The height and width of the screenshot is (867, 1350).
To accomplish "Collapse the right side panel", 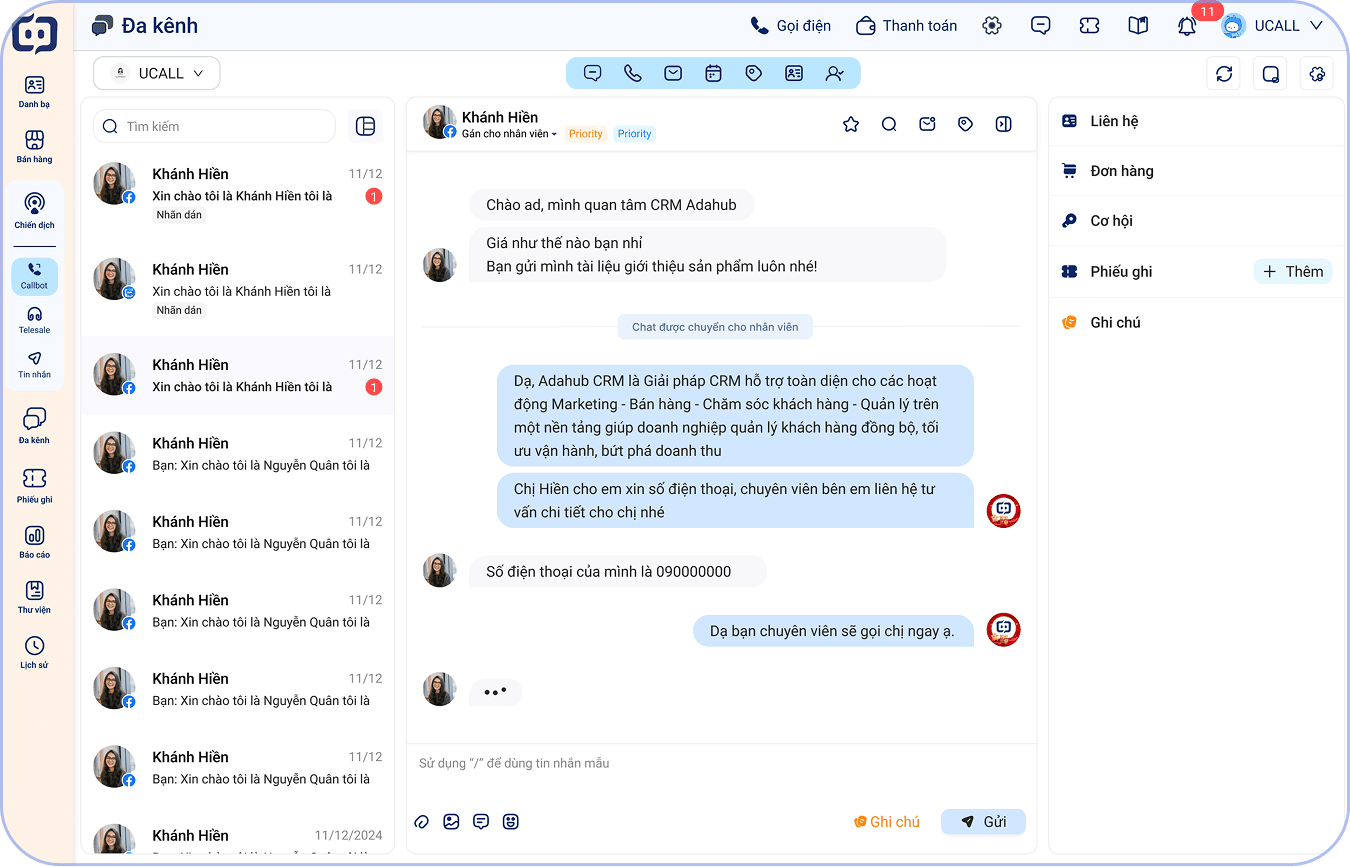I will [1003, 124].
